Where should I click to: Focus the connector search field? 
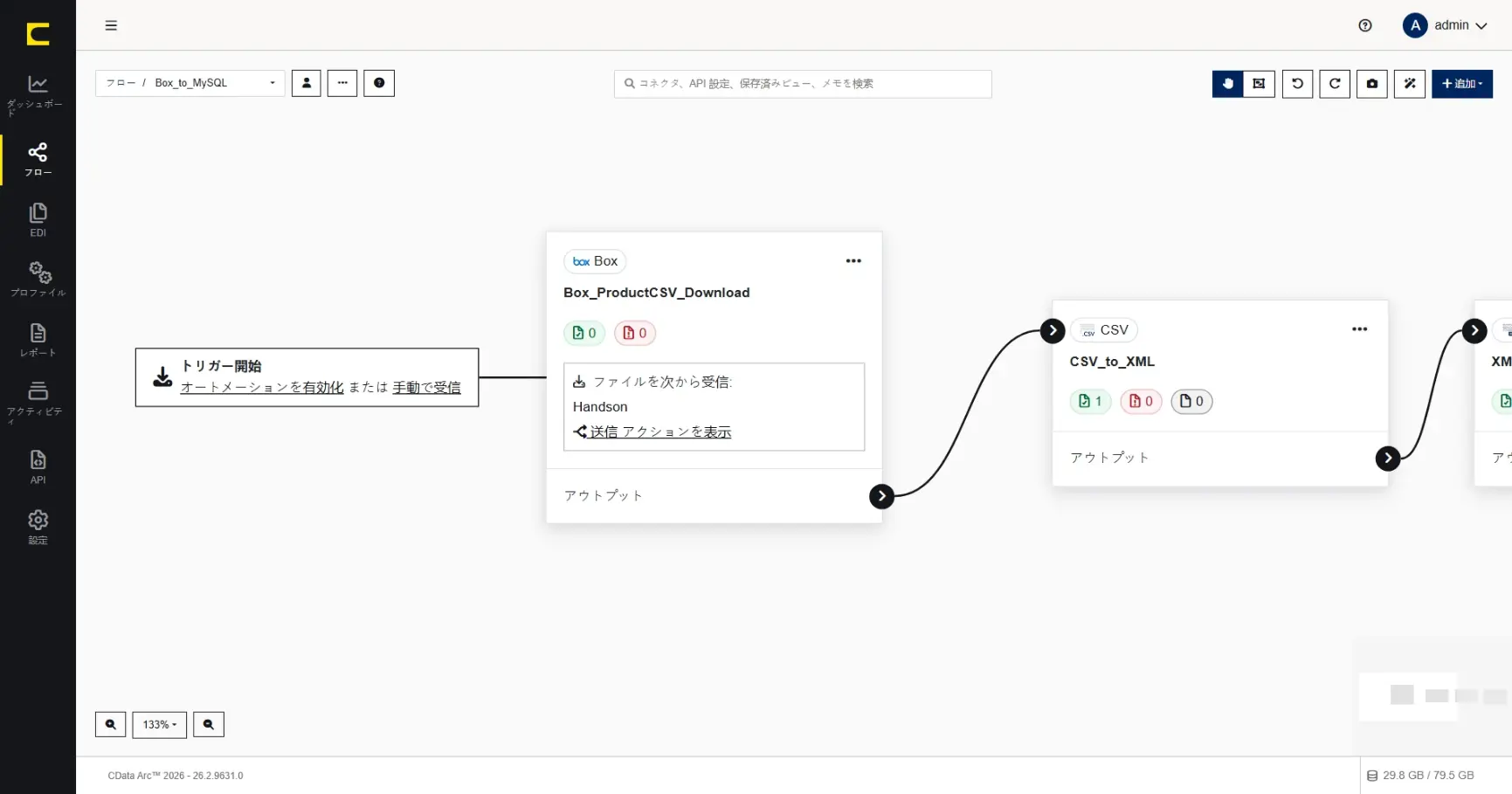[803, 84]
